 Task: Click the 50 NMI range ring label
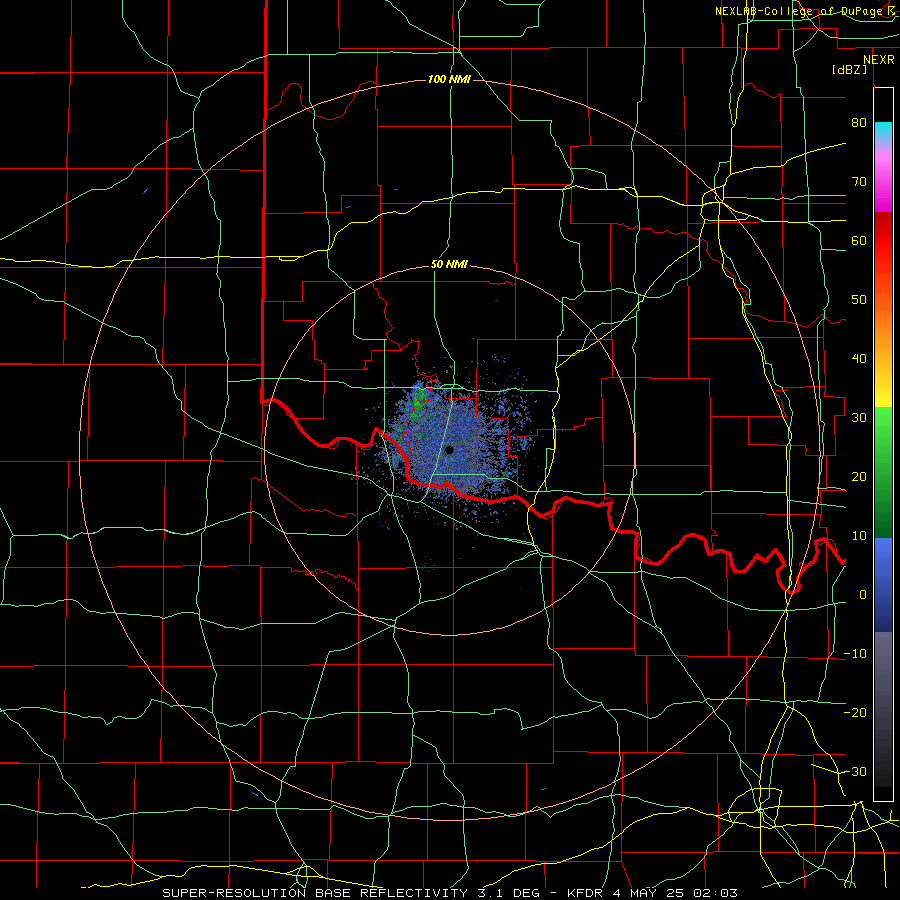coord(449,265)
